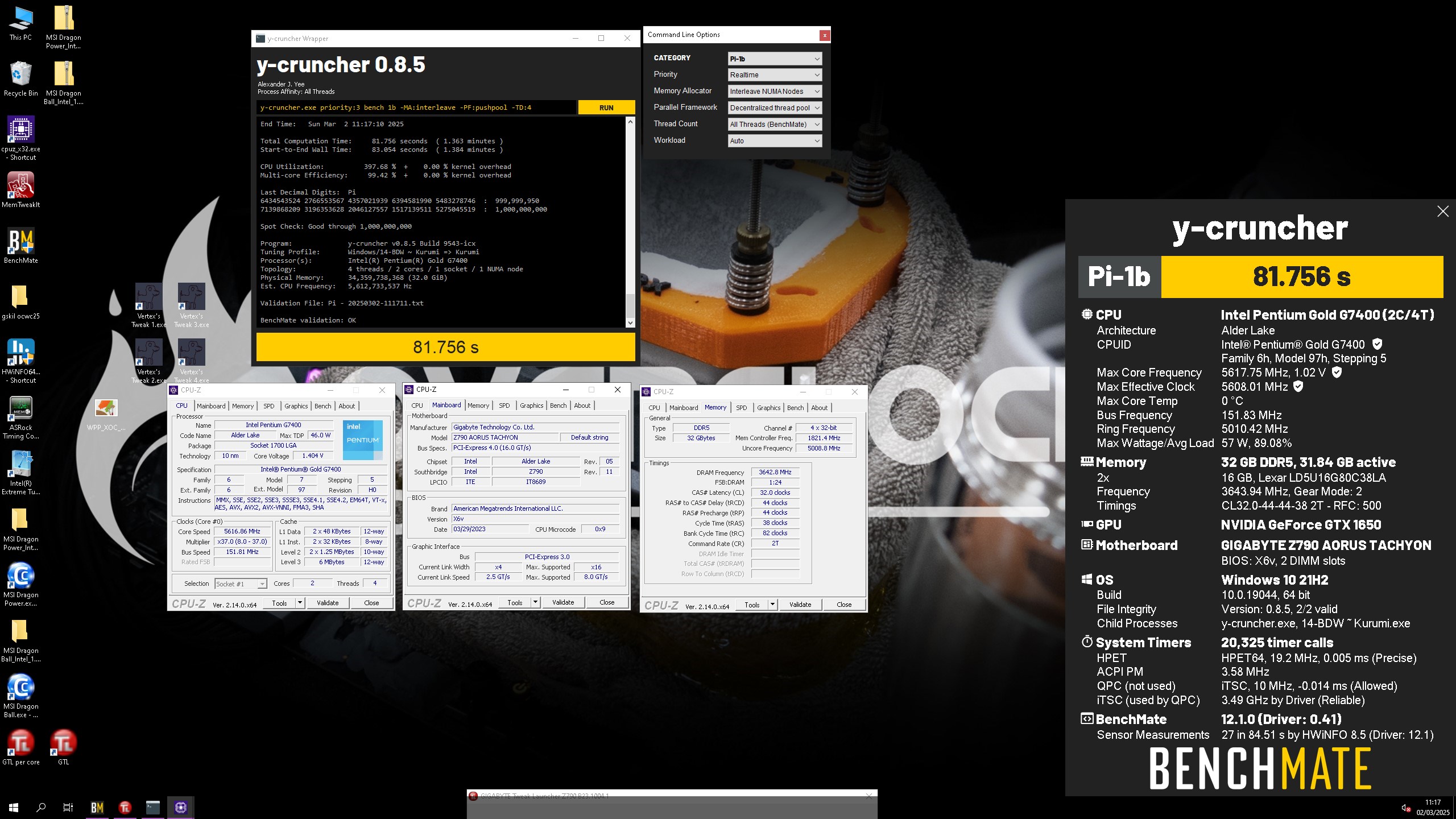Open ASRock Timing Configurator icon
Screen dimensions: 1456x819
[x=20, y=417]
